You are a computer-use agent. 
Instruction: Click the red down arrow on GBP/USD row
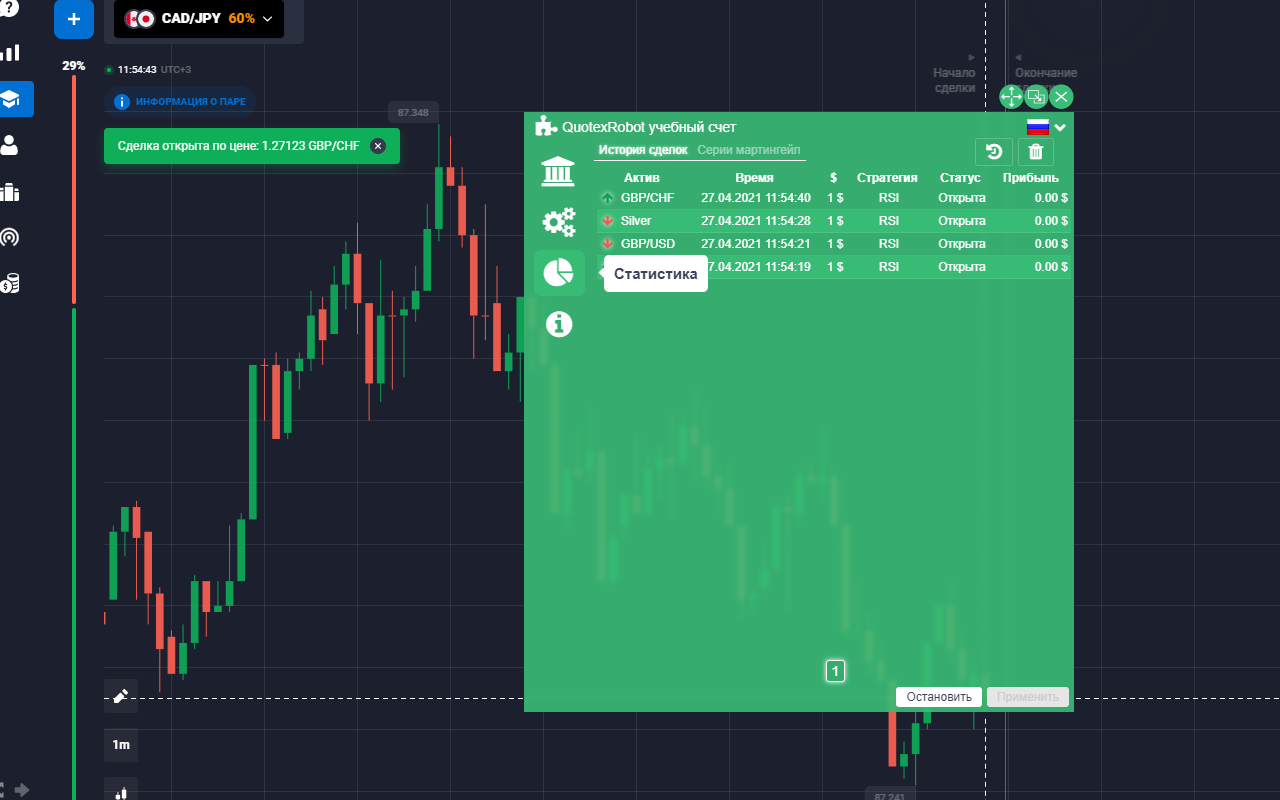[607, 244]
